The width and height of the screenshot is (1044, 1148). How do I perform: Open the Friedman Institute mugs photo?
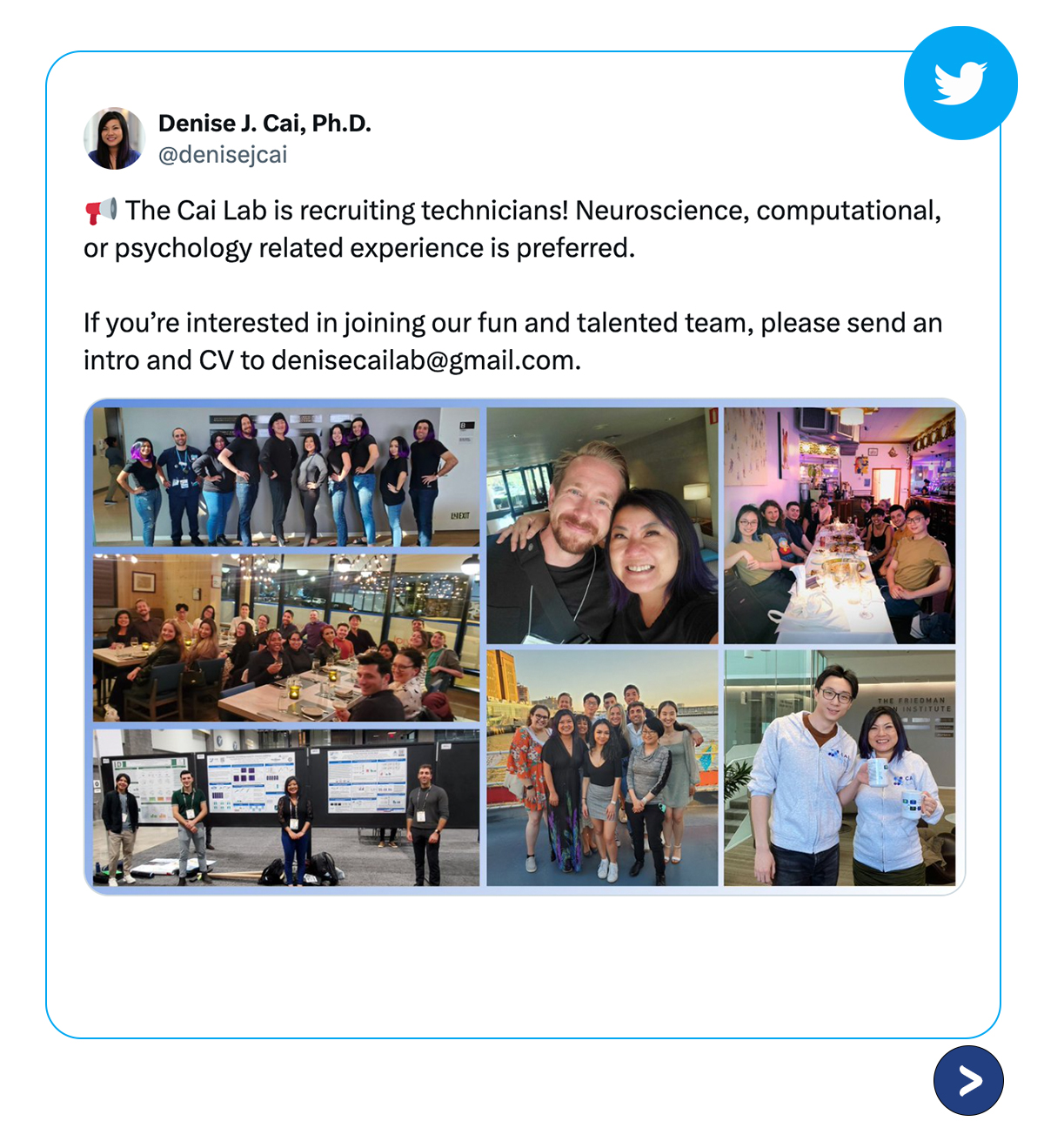[x=840, y=769]
